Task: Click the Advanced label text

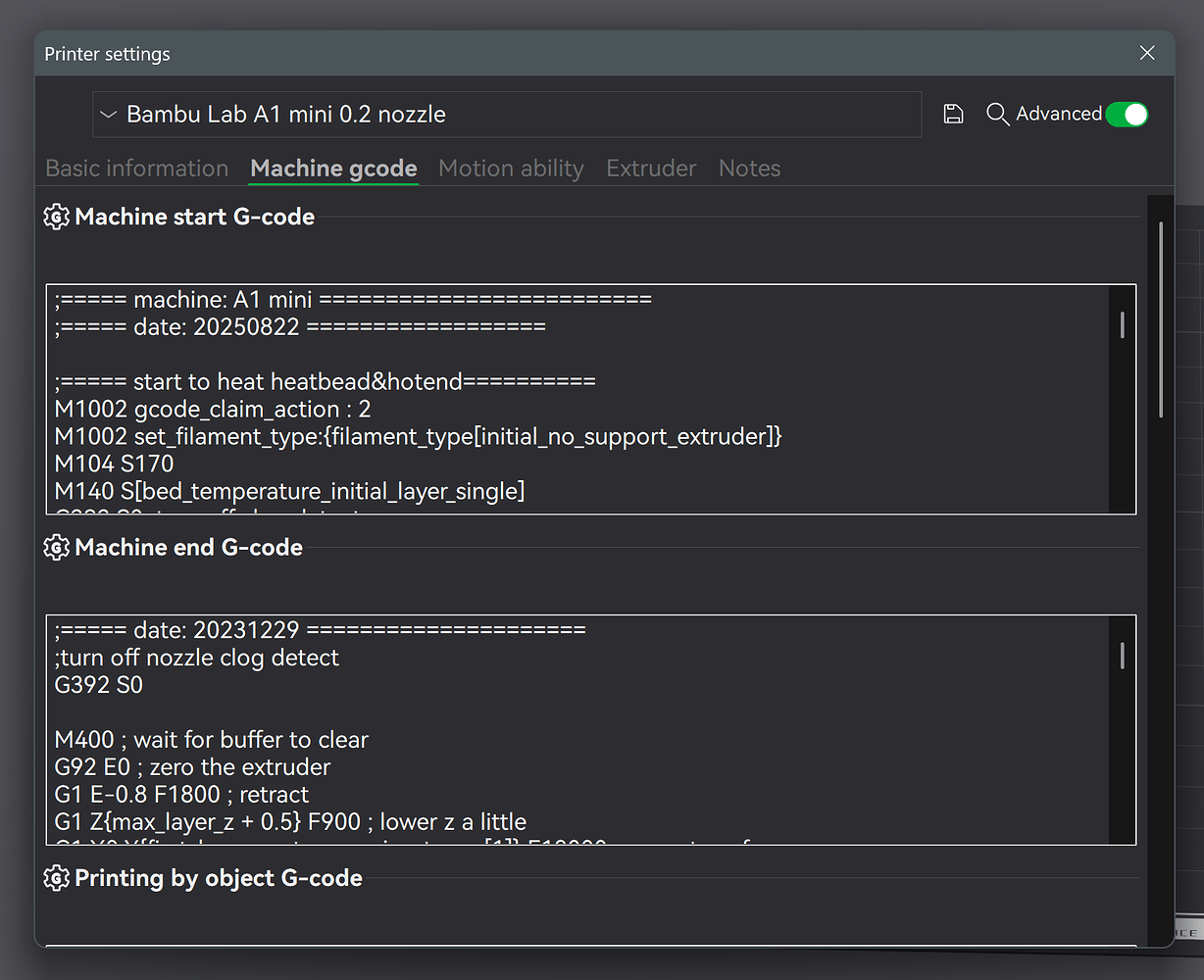Action: [1059, 115]
